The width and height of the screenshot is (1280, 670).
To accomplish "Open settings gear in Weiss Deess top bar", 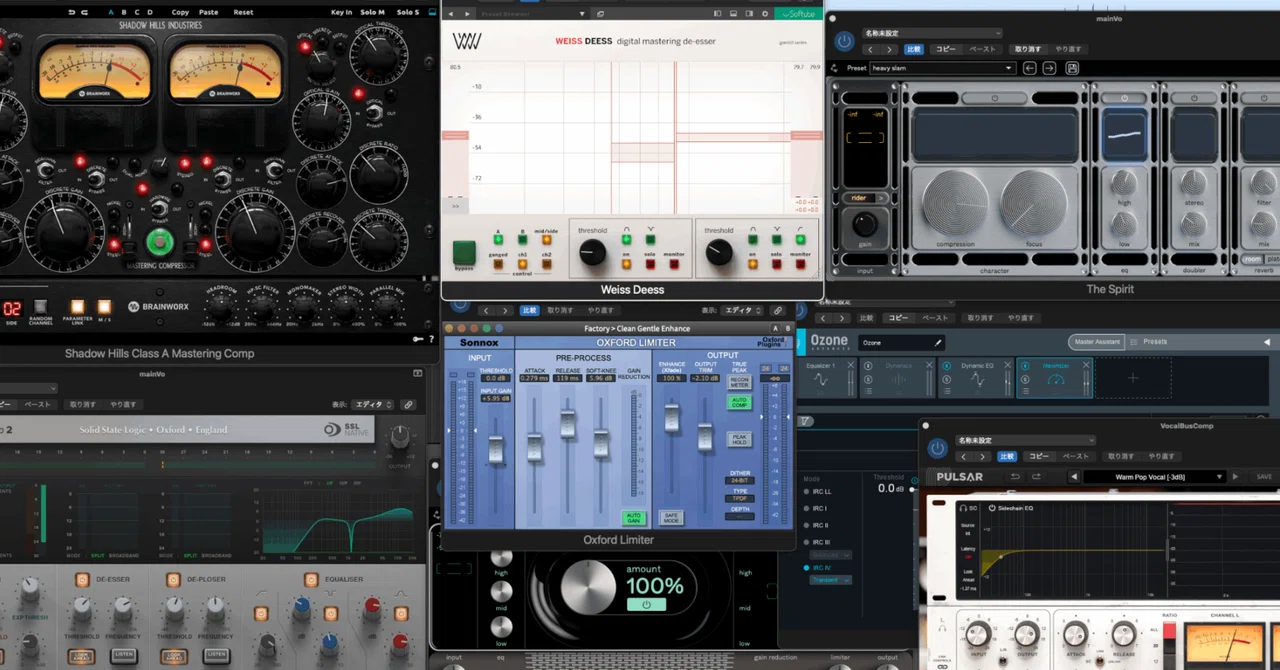I will [765, 14].
